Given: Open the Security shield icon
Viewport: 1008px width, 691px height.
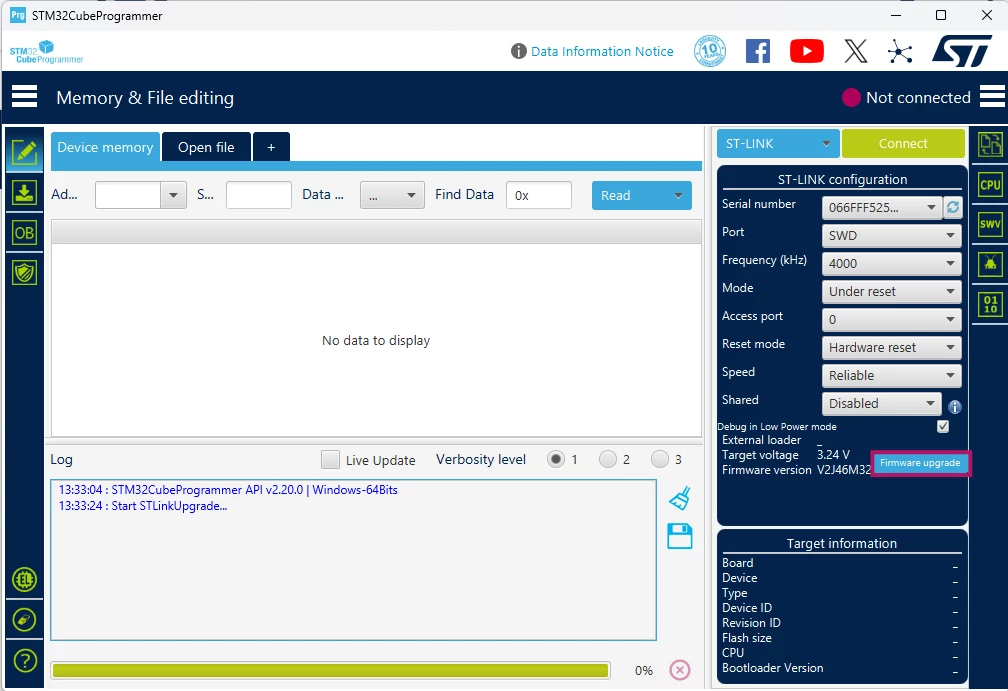Looking at the screenshot, I should click(24, 273).
